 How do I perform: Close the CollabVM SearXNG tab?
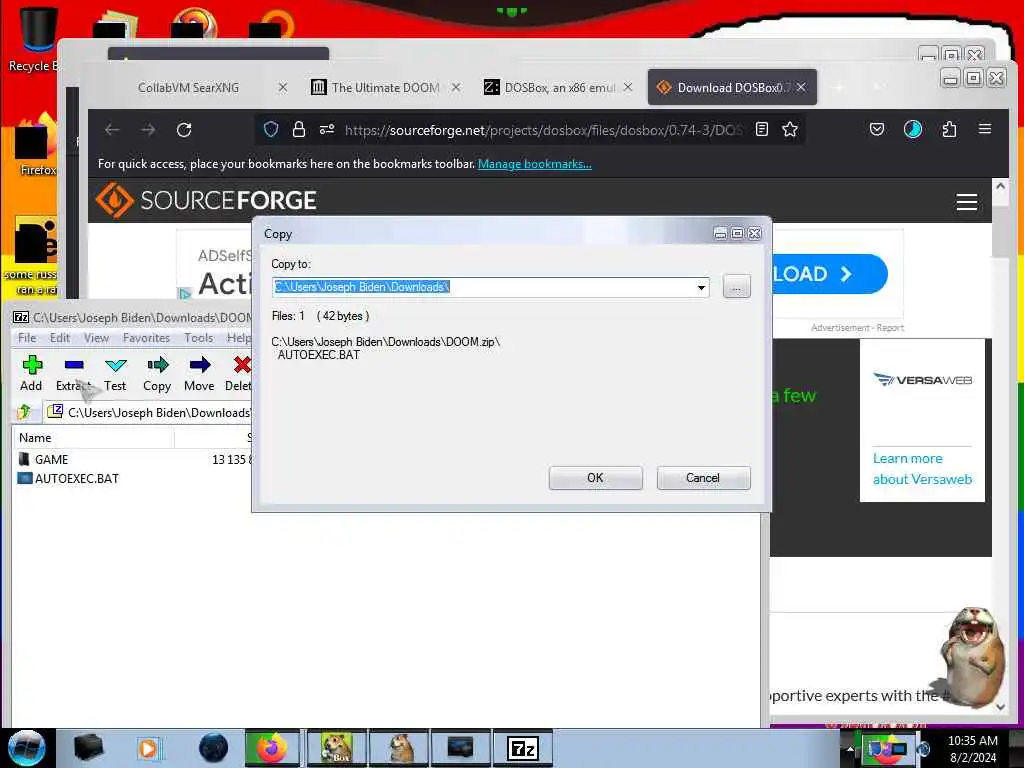283,87
